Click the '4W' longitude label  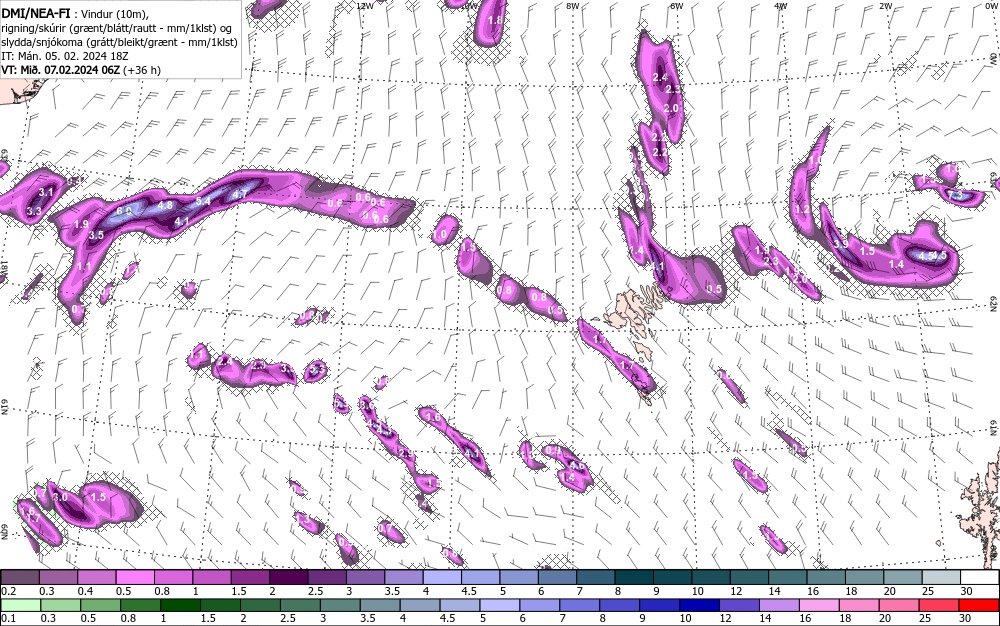(781, 6)
